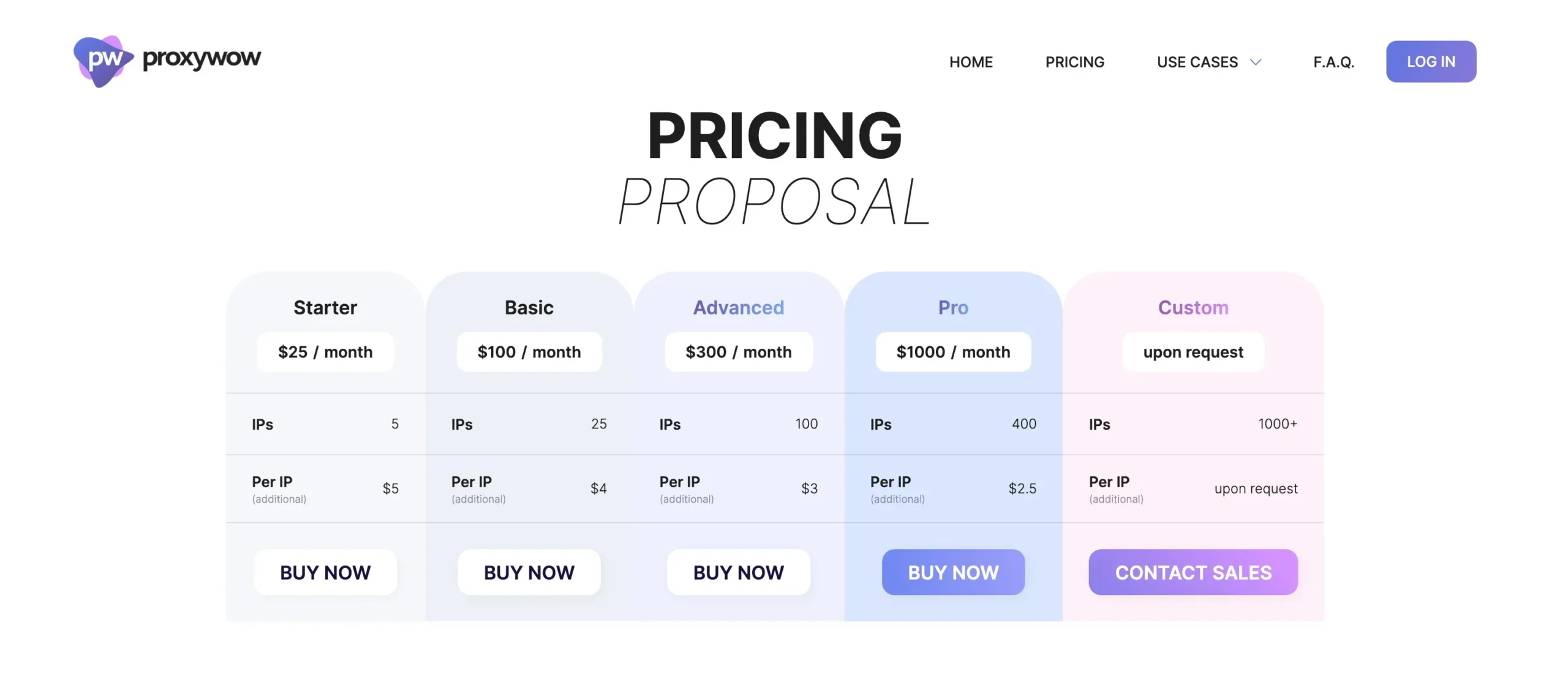
Task: Expand the Use Cases chevron arrow
Action: pos(1256,63)
